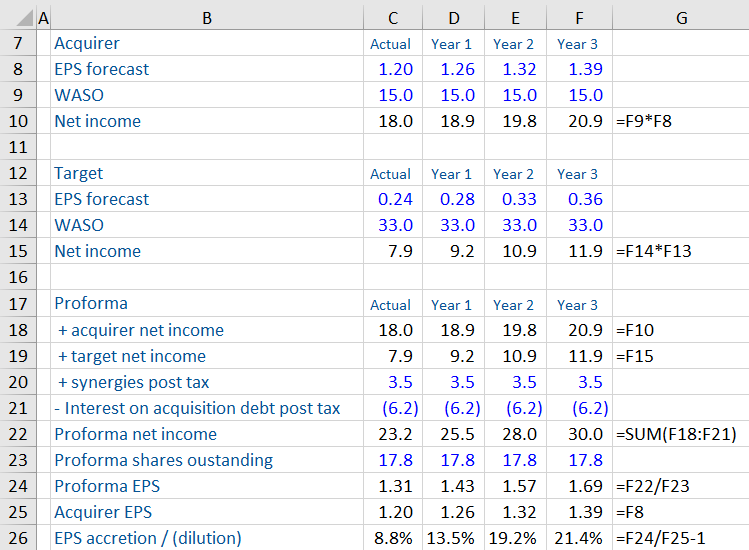Select row 16 header

pos(17,277)
